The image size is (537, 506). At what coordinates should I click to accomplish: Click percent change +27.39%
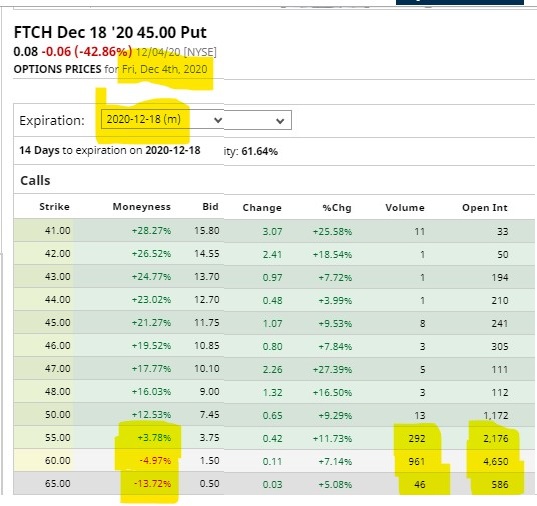332,369
